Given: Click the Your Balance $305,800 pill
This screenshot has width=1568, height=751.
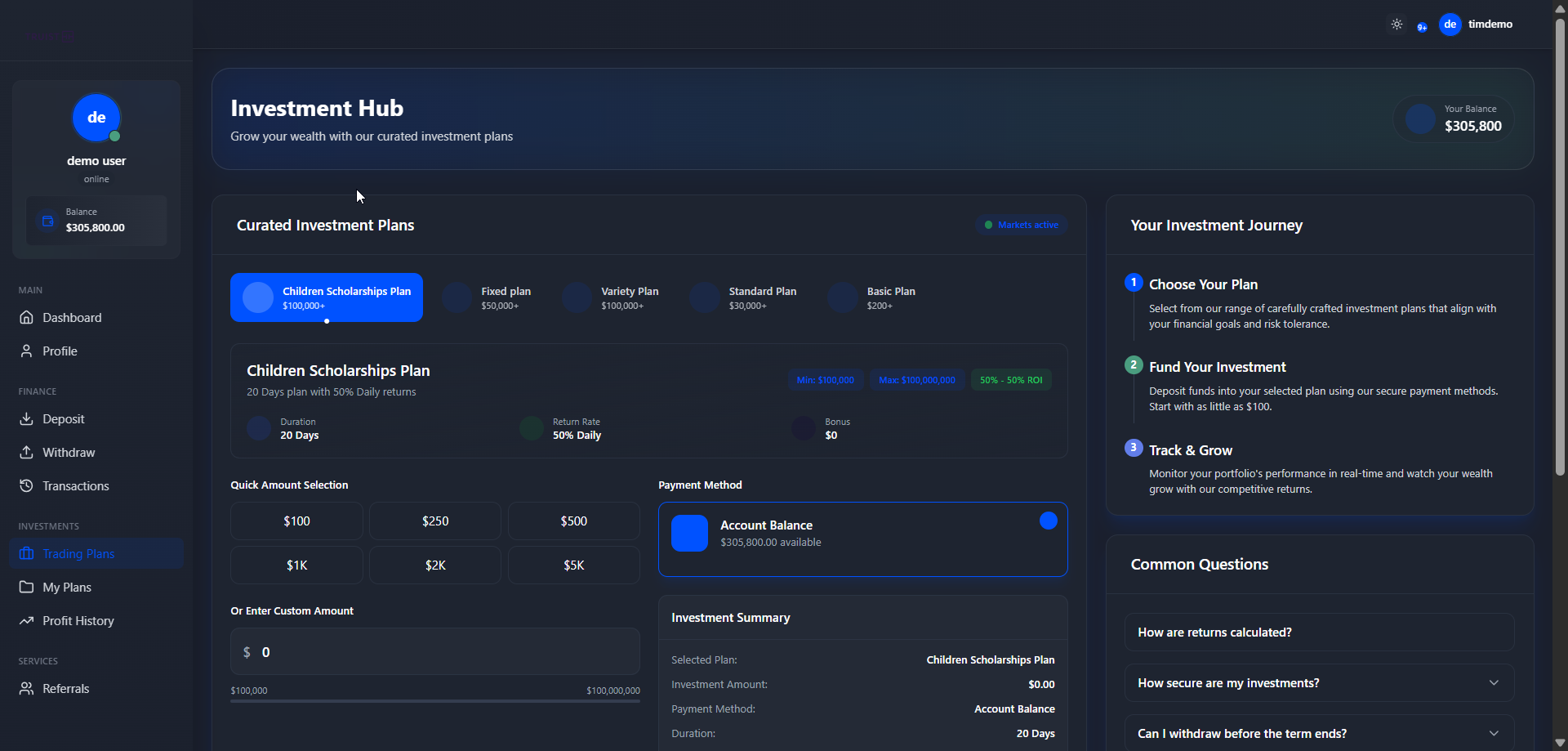Looking at the screenshot, I should pos(1454,118).
